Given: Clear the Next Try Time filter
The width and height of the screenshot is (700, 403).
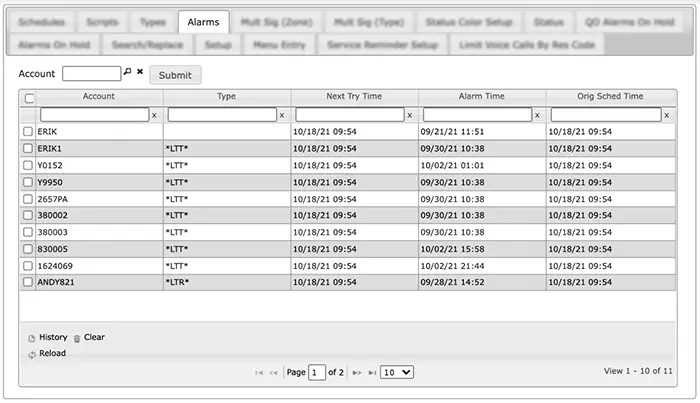Looking at the screenshot, I should (409, 116).
